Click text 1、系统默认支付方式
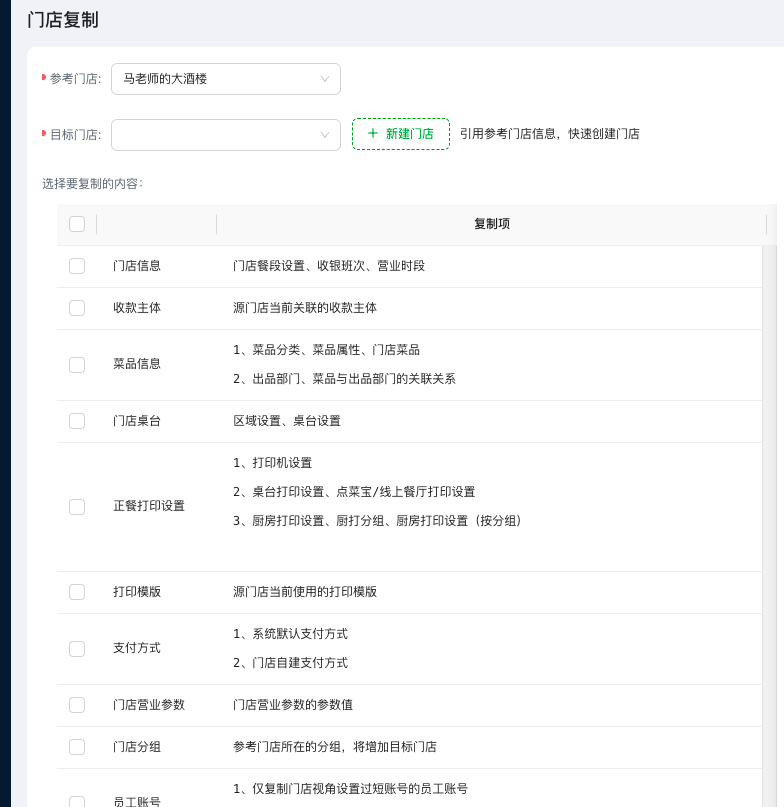The width and height of the screenshot is (784, 807). pyautogui.click(x=290, y=634)
